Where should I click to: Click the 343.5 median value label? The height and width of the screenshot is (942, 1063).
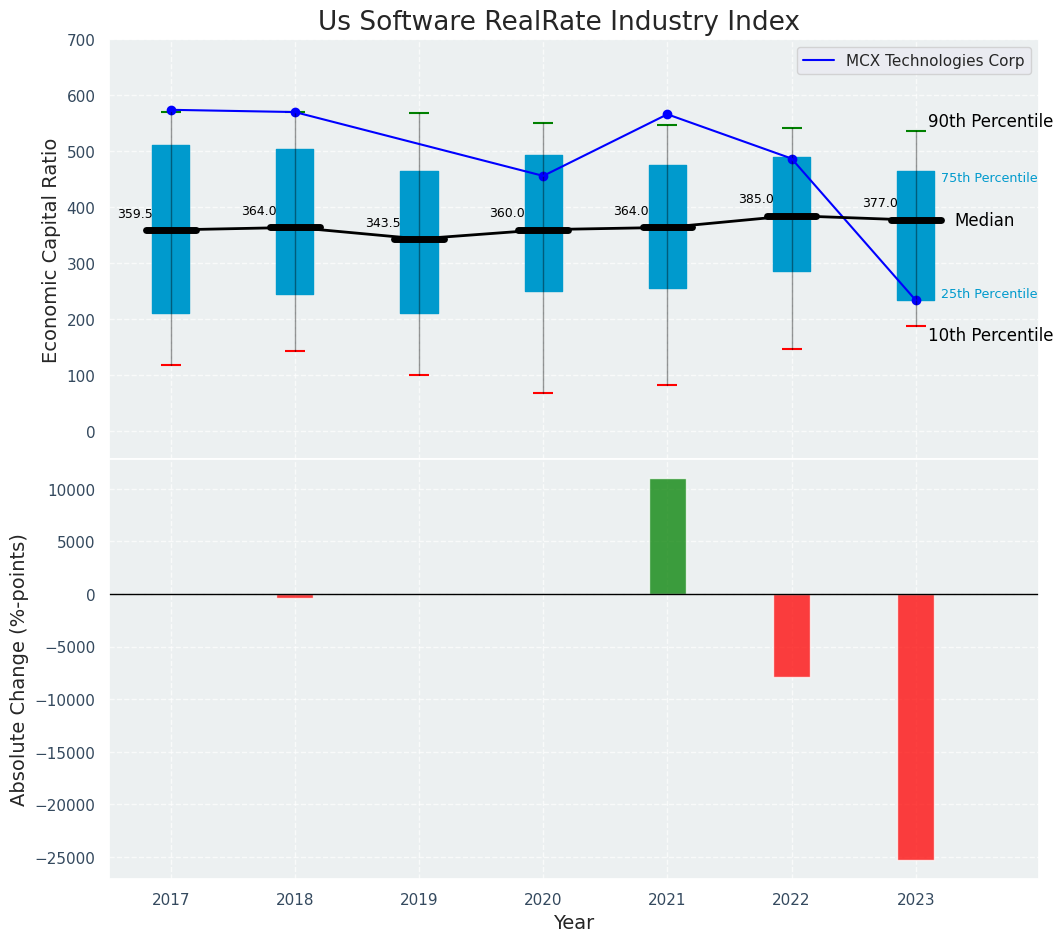pos(382,224)
